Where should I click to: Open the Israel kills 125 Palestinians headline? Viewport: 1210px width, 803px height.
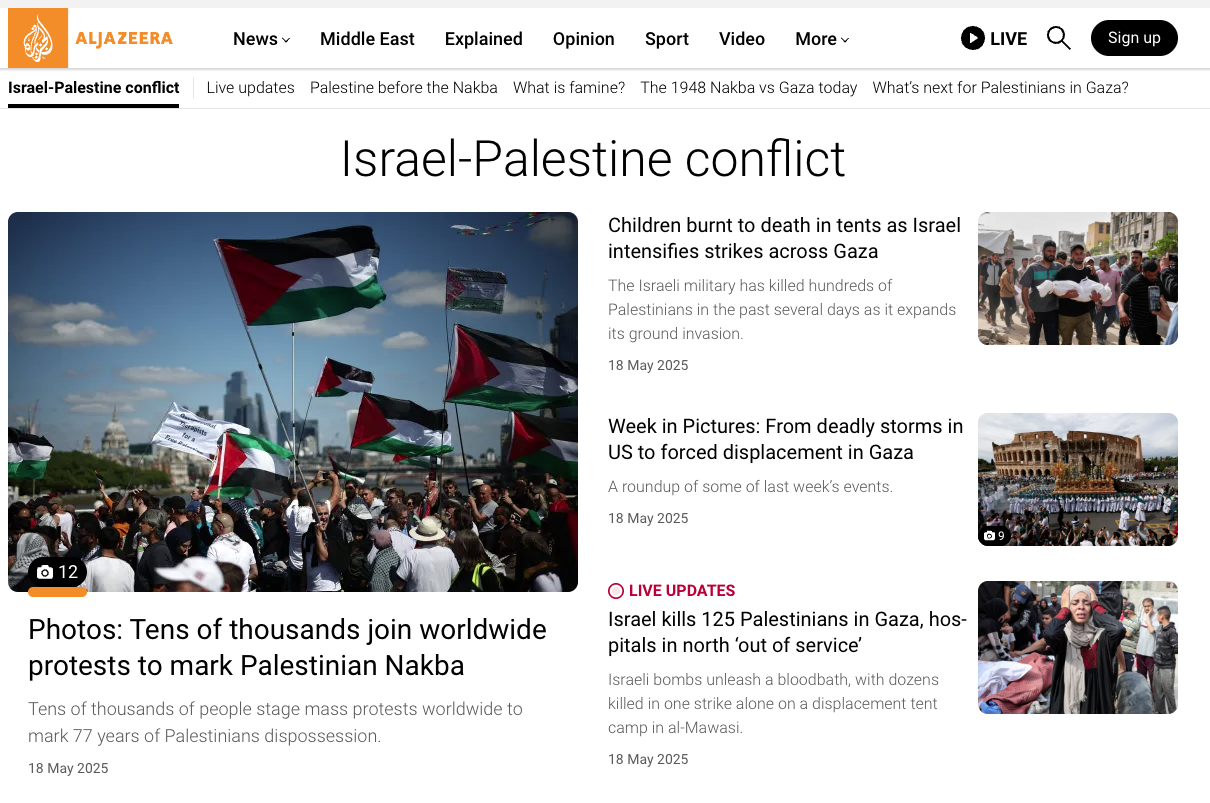point(787,632)
